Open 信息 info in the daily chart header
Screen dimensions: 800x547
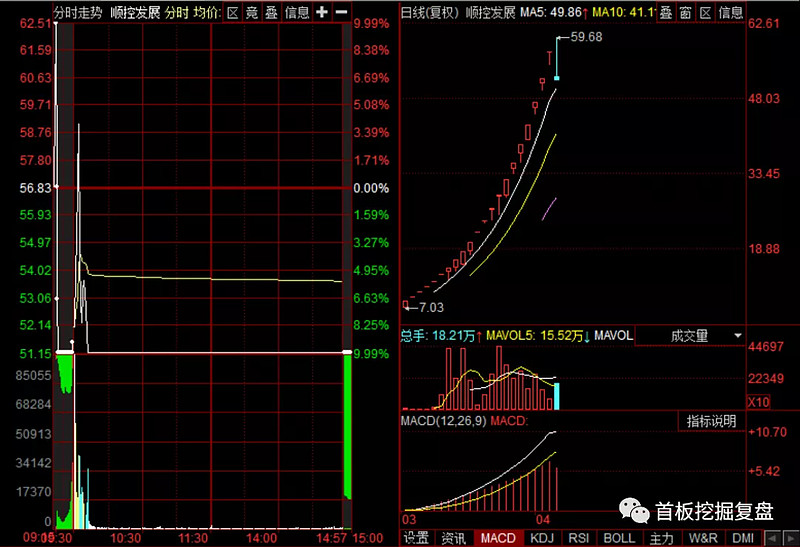point(731,13)
